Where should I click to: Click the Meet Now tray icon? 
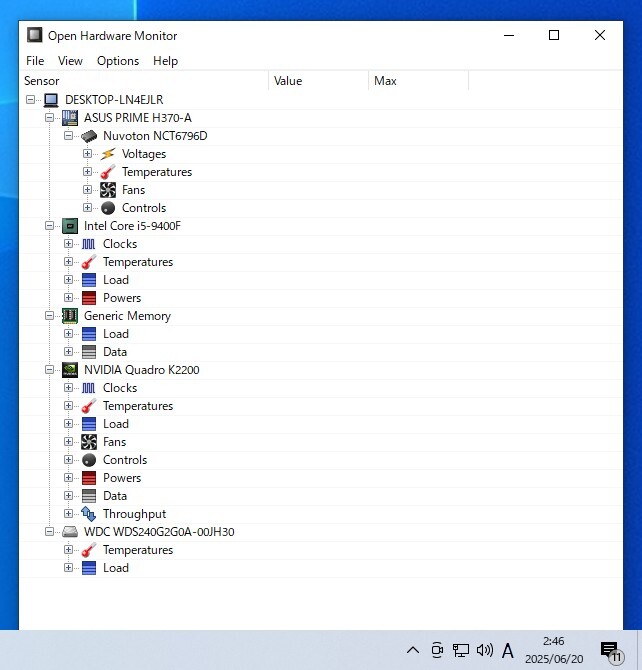coord(437,650)
